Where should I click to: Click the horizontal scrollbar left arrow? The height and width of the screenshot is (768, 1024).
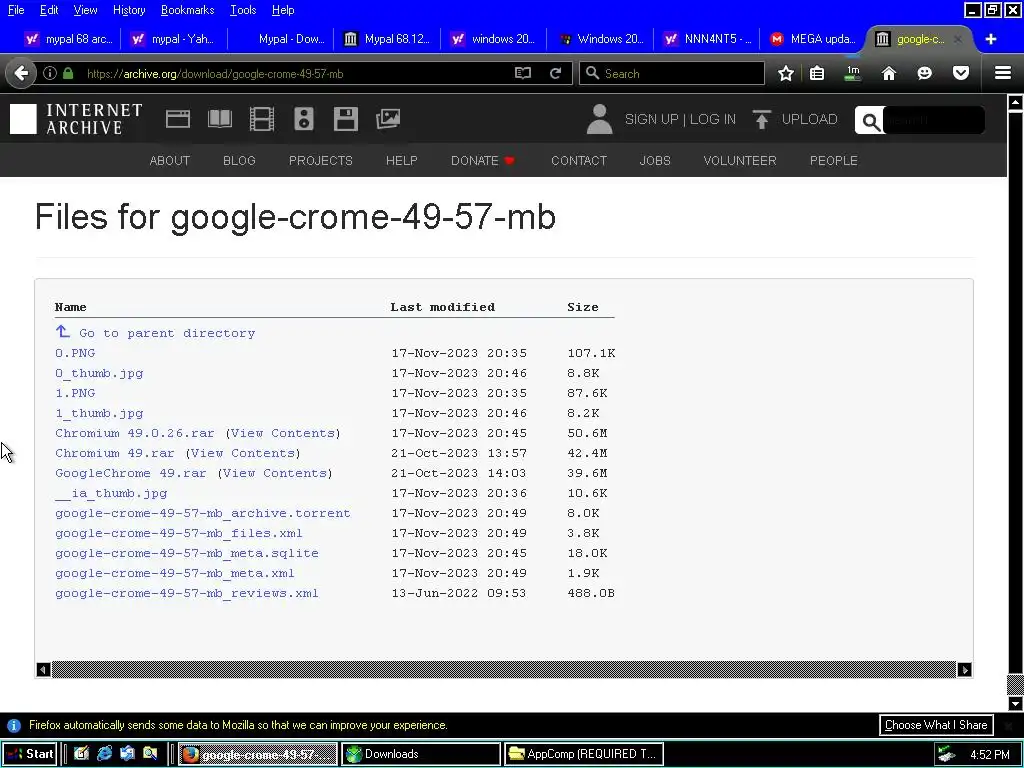pos(43,669)
